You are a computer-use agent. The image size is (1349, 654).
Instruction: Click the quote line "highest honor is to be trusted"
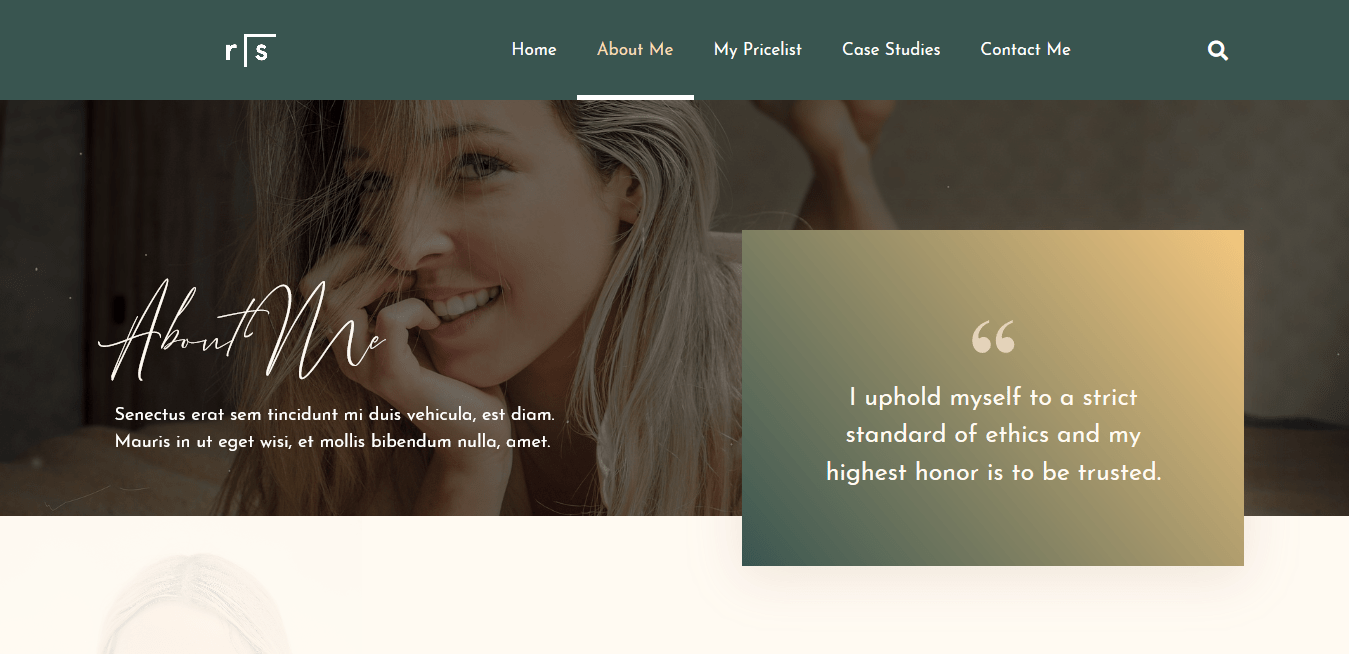993,472
